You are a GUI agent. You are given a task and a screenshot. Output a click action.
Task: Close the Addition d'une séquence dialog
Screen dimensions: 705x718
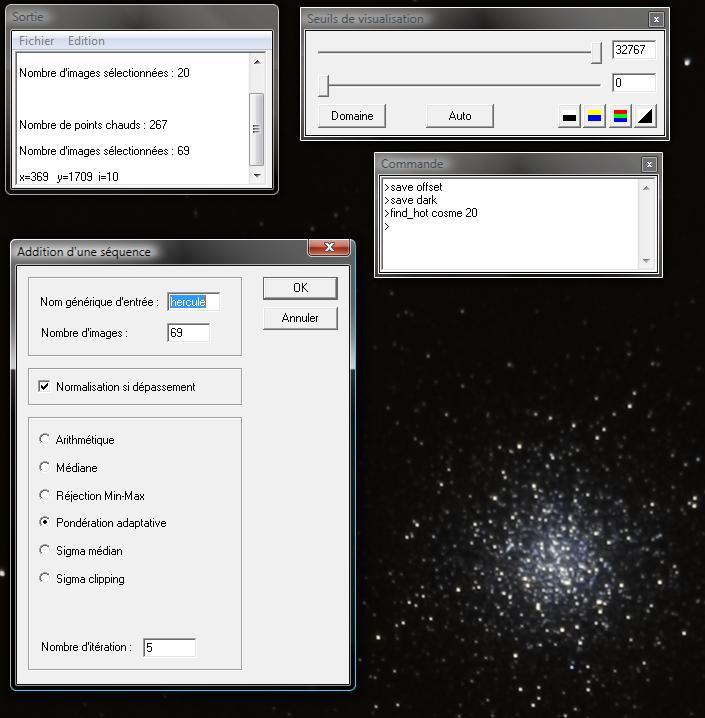tap(329, 247)
